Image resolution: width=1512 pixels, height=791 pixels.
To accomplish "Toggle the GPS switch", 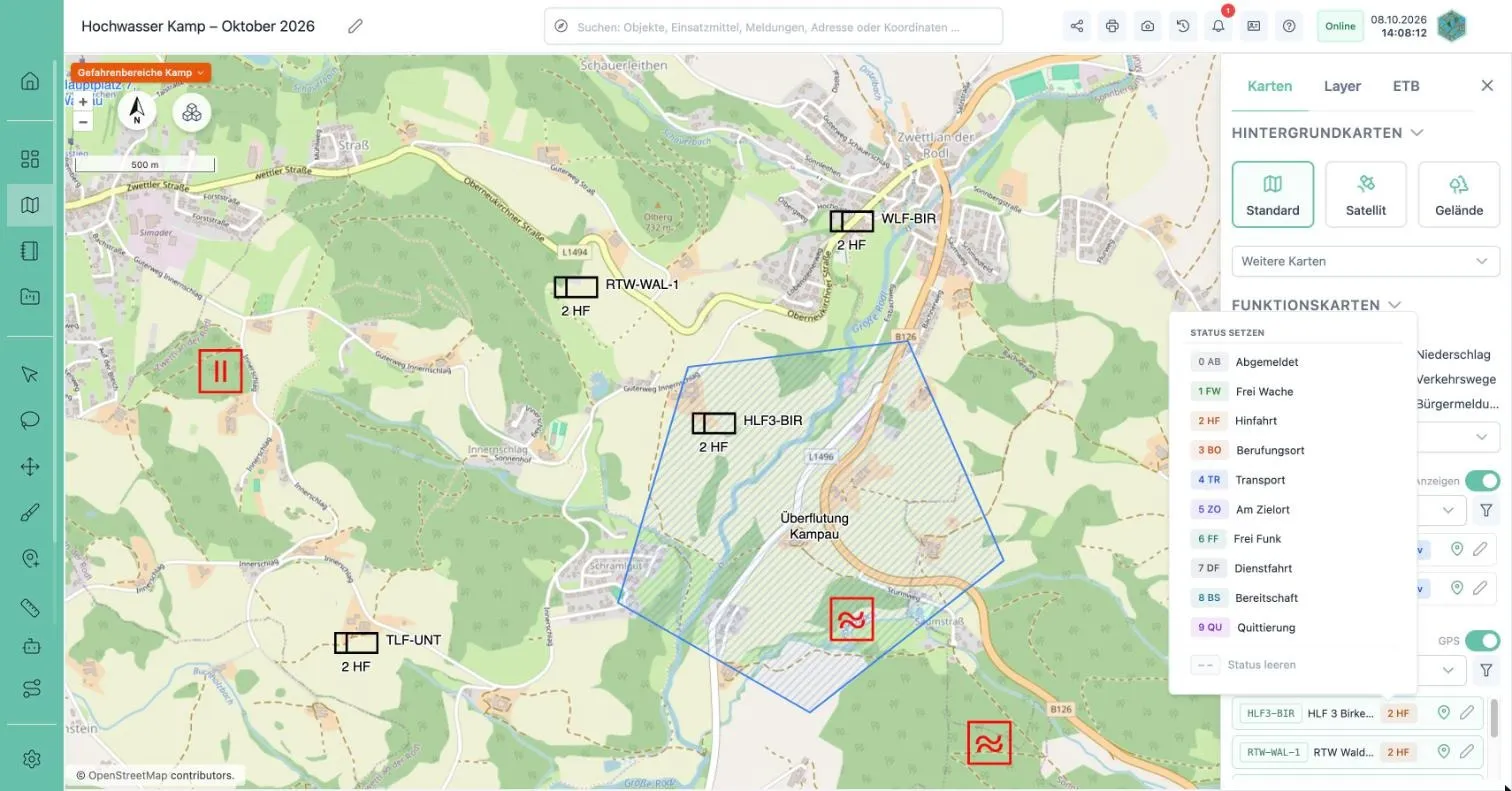I will (x=1482, y=640).
